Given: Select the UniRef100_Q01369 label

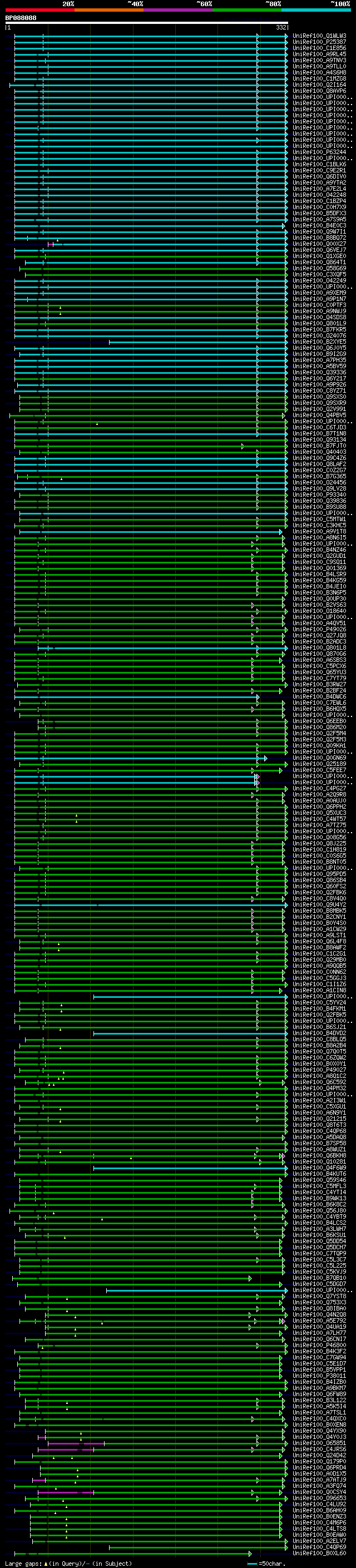Looking at the screenshot, I should tap(319, 568).
